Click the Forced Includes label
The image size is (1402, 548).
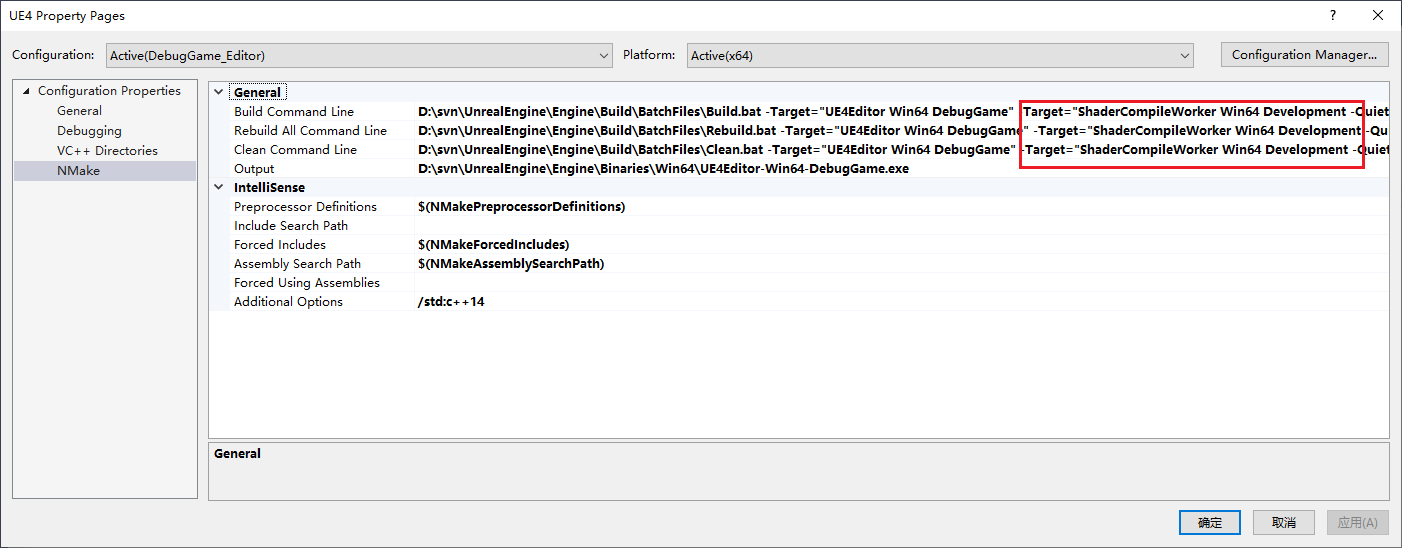[x=280, y=245]
